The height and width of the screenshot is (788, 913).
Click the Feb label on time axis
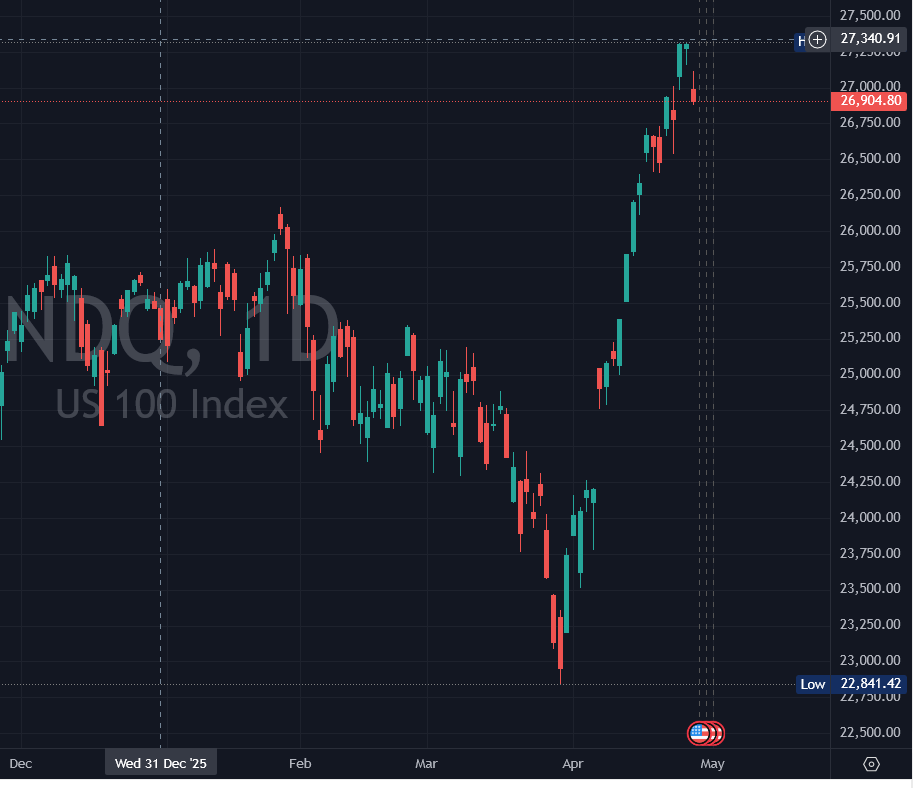click(300, 764)
